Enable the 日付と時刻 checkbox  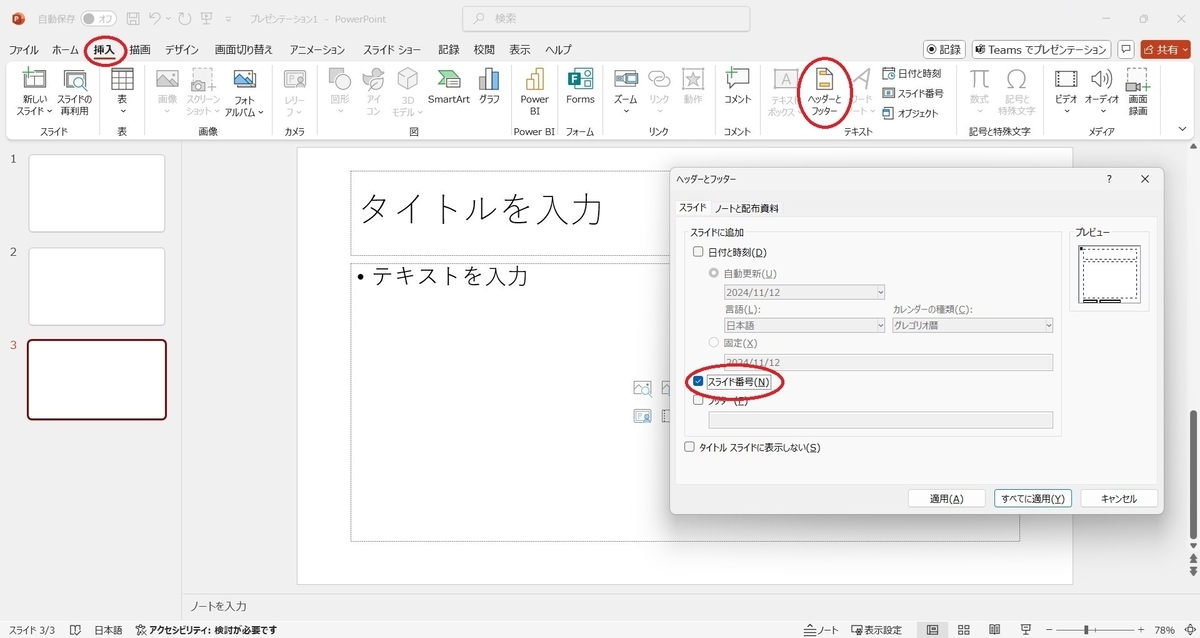coord(698,252)
